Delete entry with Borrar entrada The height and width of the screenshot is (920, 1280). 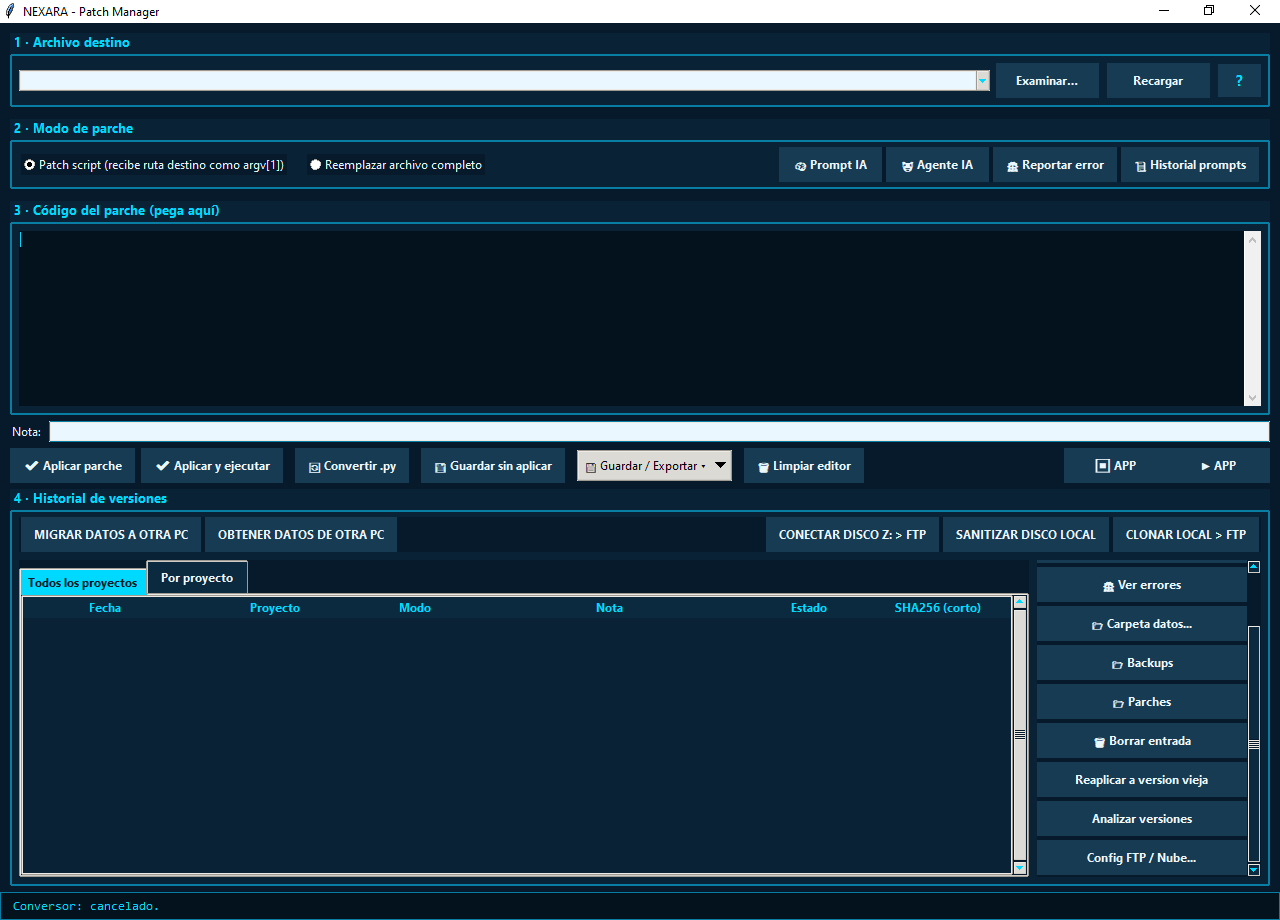tap(1141, 741)
